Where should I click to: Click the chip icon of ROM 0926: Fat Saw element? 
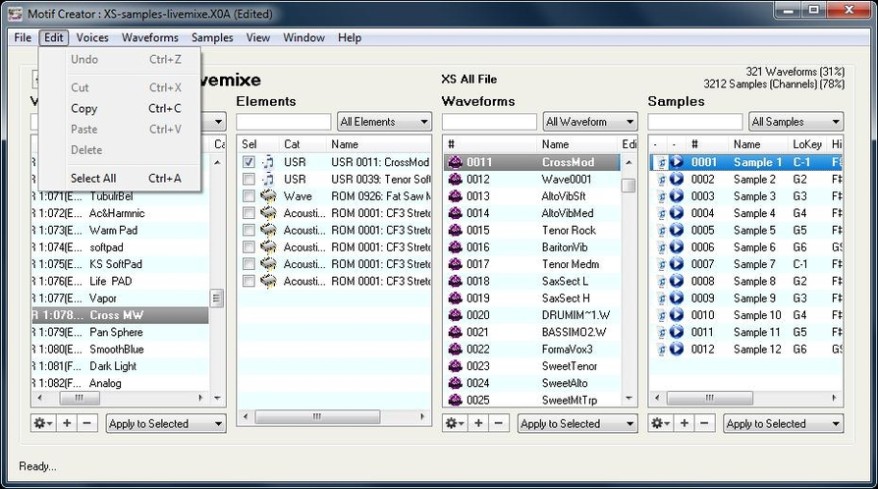[269, 196]
